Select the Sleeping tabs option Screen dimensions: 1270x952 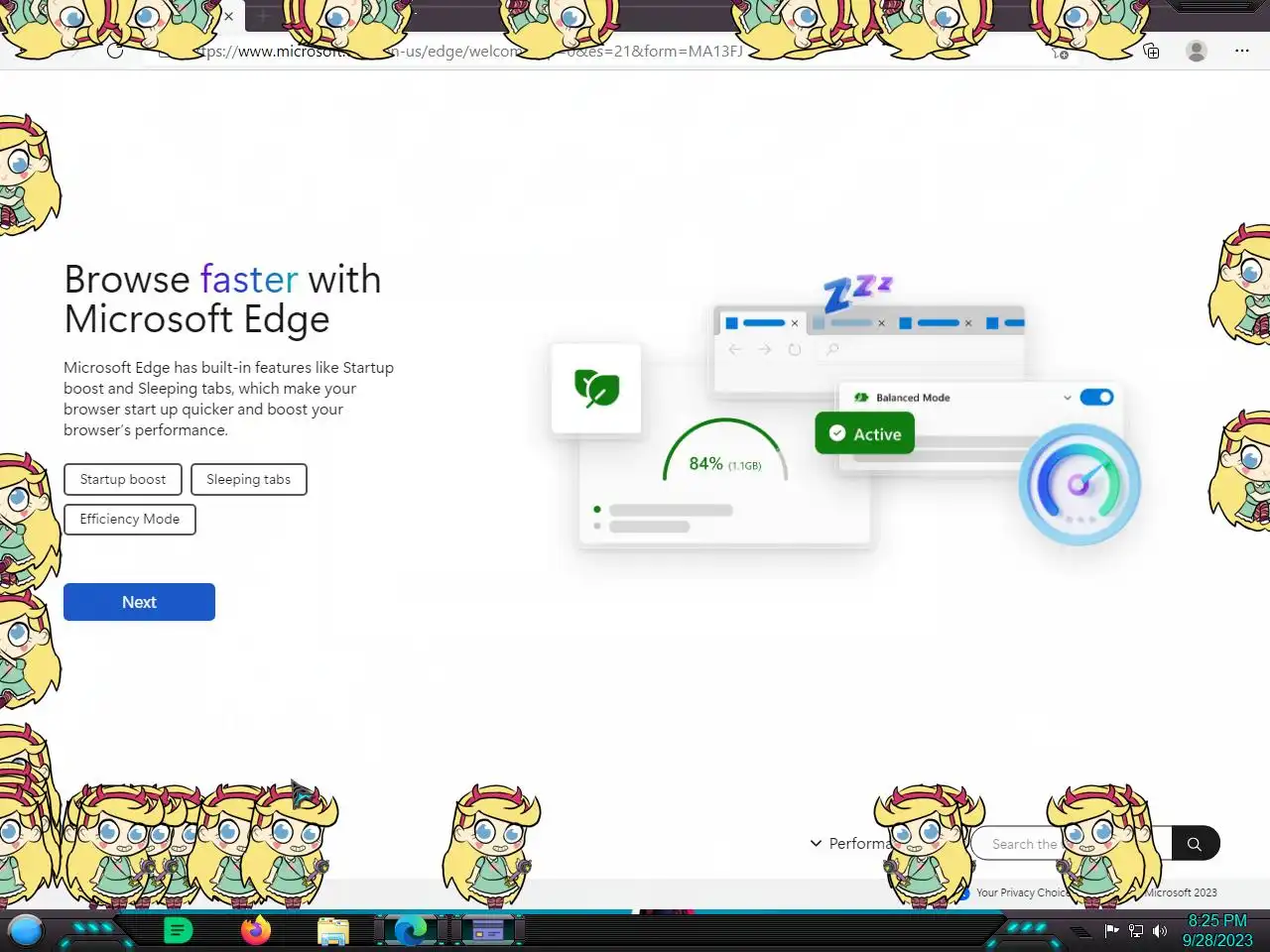pyautogui.click(x=248, y=479)
